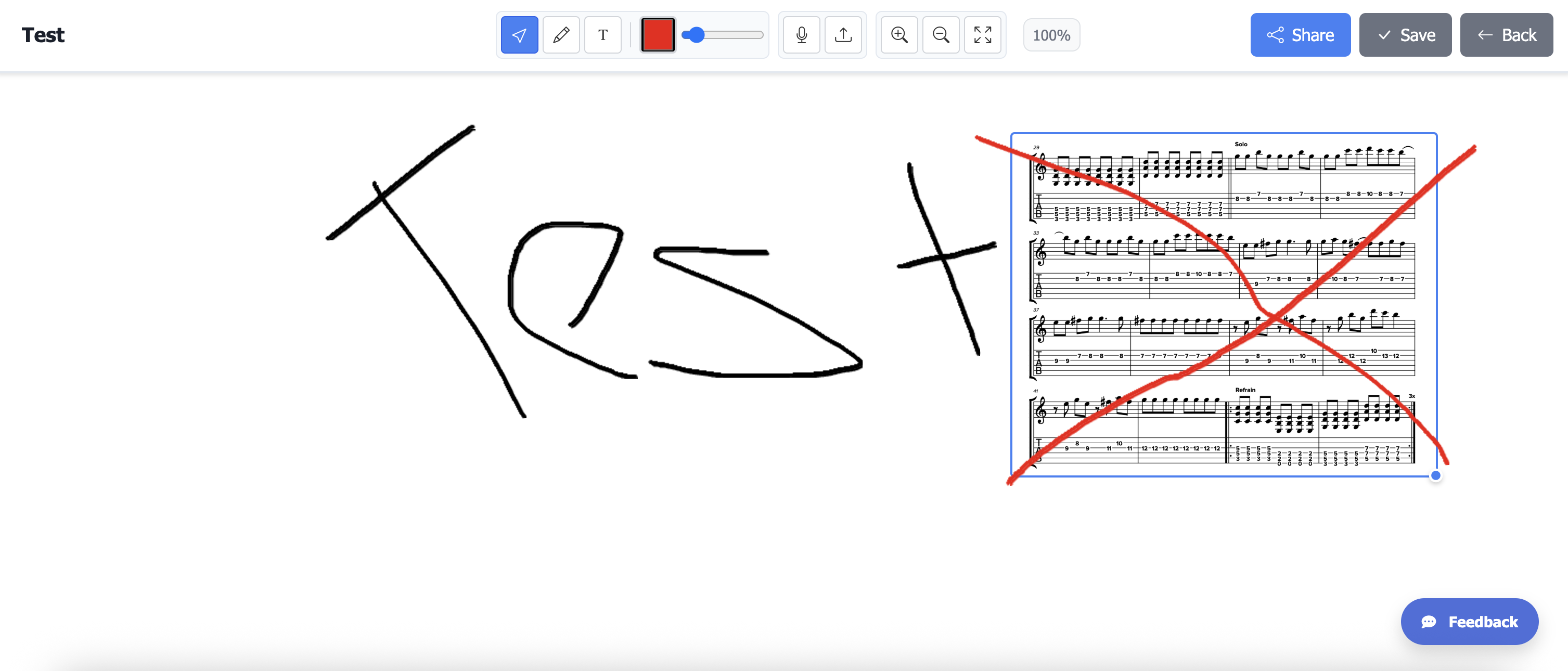The image size is (1568, 671).
Task: Select the text tool
Action: 602,35
